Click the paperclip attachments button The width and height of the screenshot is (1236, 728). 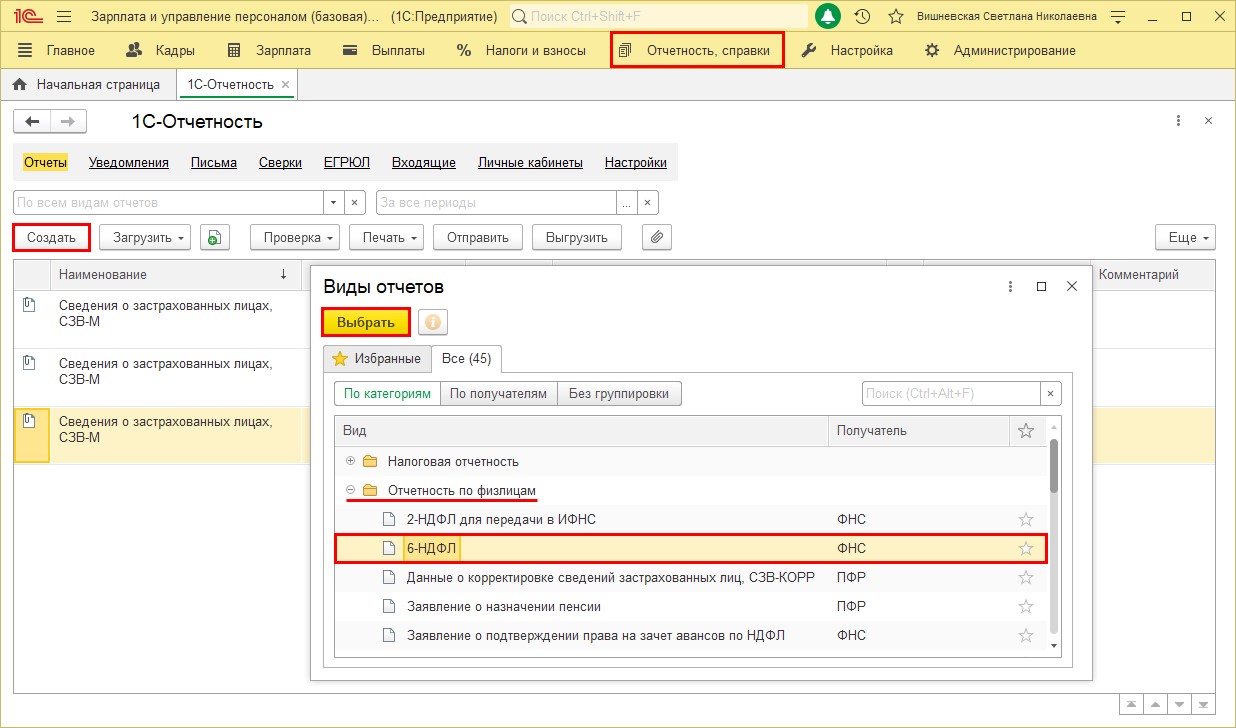pyautogui.click(x=657, y=237)
